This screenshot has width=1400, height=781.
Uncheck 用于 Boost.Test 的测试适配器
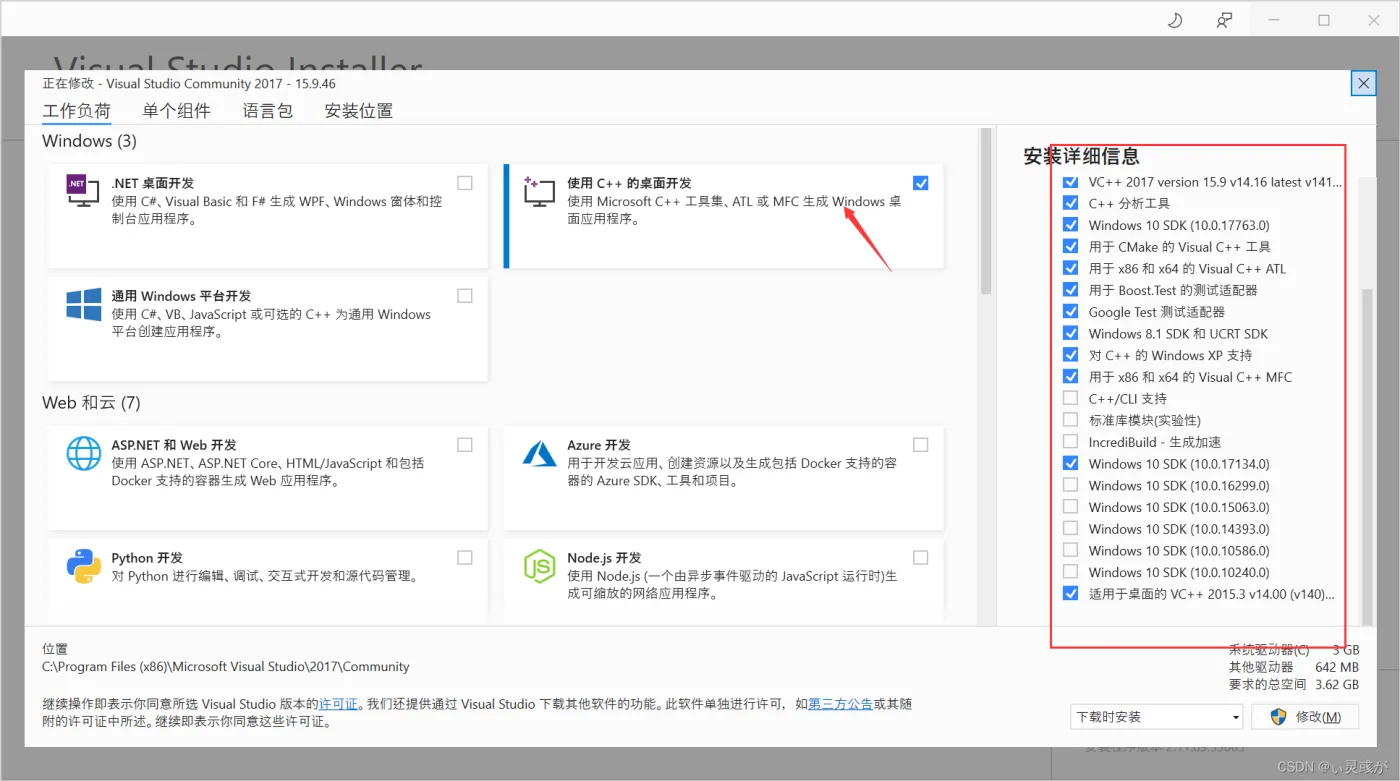(1071, 290)
